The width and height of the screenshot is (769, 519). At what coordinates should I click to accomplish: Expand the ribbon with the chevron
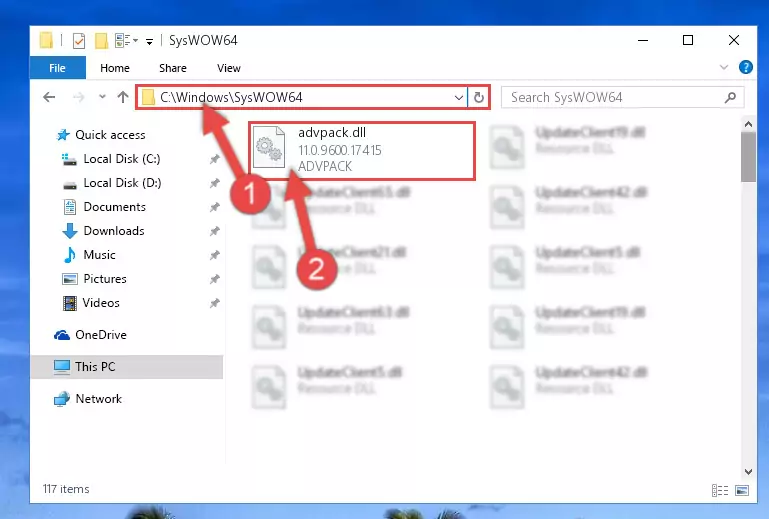(x=723, y=67)
